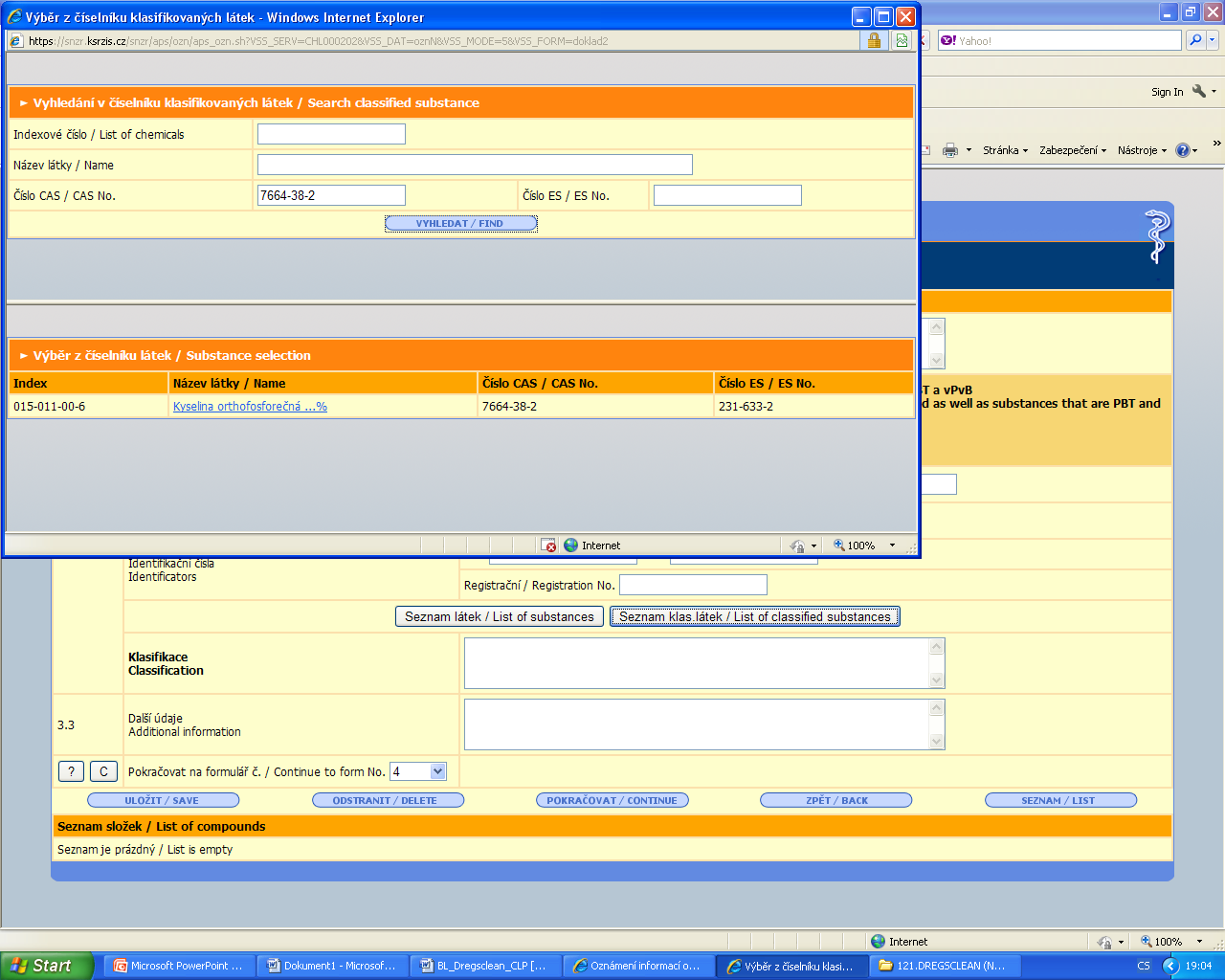Click ODSTRANIT / DELETE button
Screen dimensions: 1225x980
388,800
